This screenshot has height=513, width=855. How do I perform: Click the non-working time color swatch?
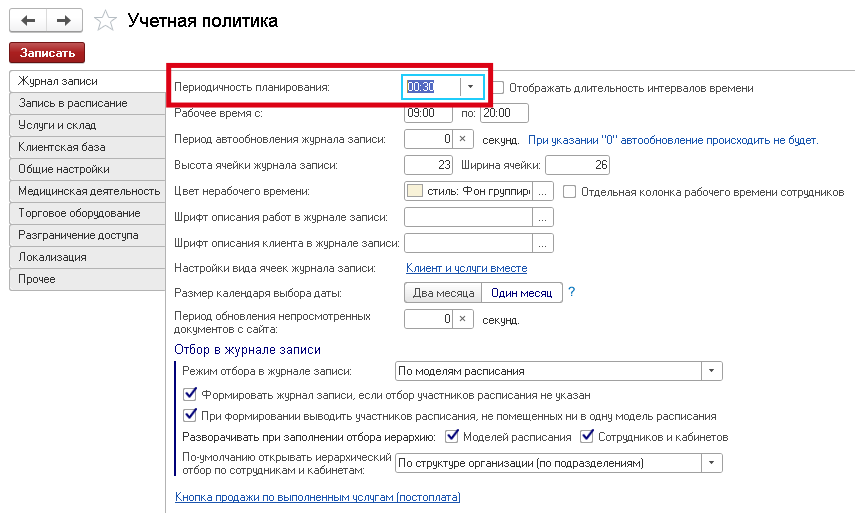point(414,191)
